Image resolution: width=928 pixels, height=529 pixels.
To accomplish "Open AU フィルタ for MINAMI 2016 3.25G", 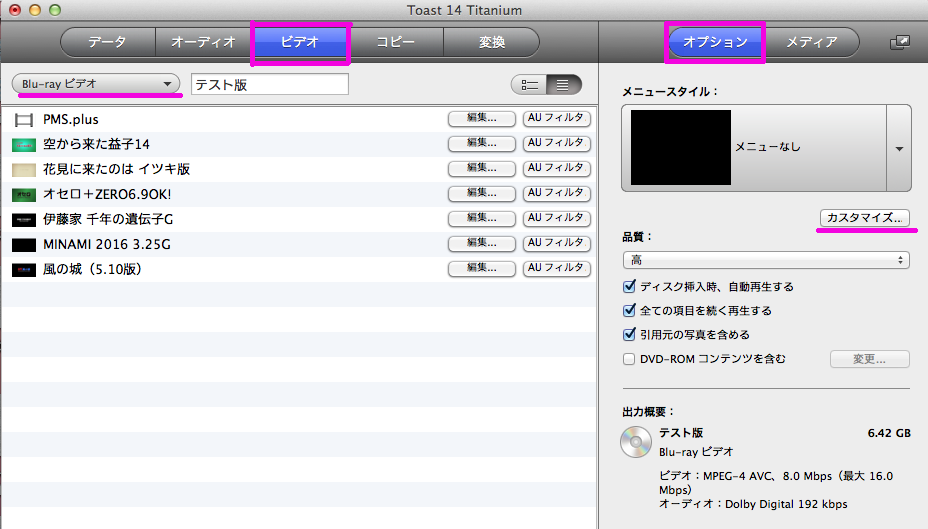I will pyautogui.click(x=556, y=243).
